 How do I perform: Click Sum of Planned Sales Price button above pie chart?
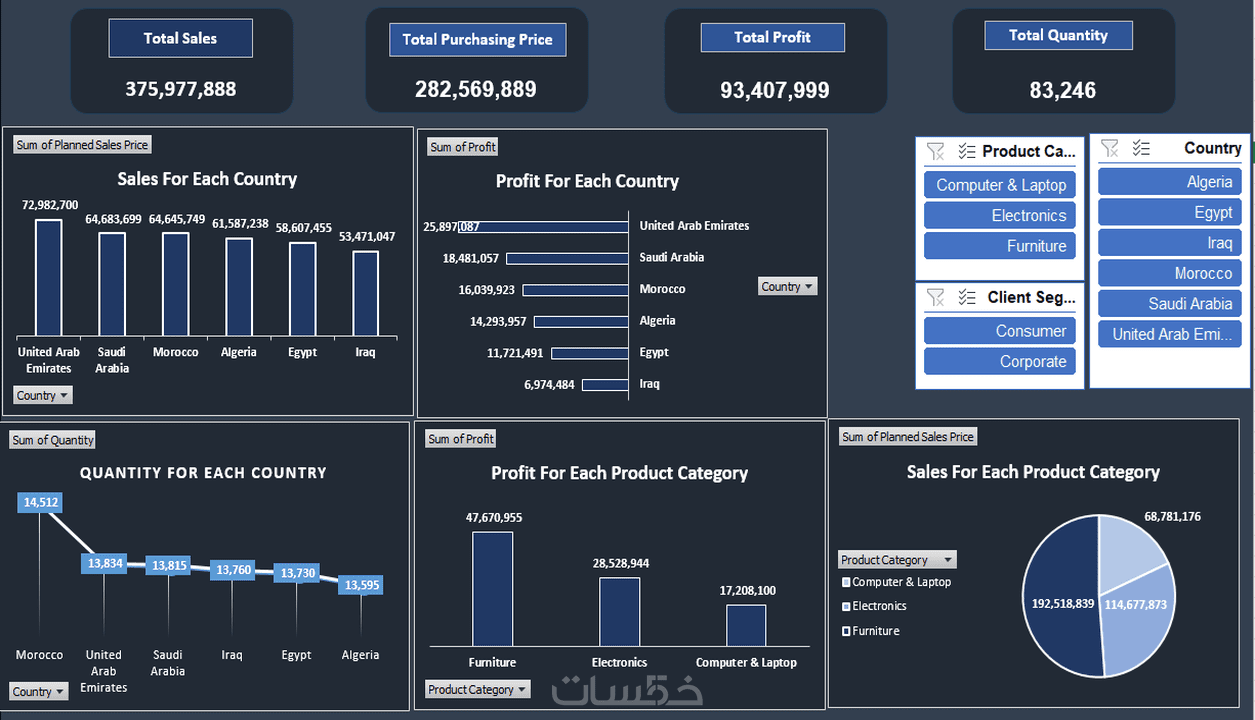pos(908,437)
